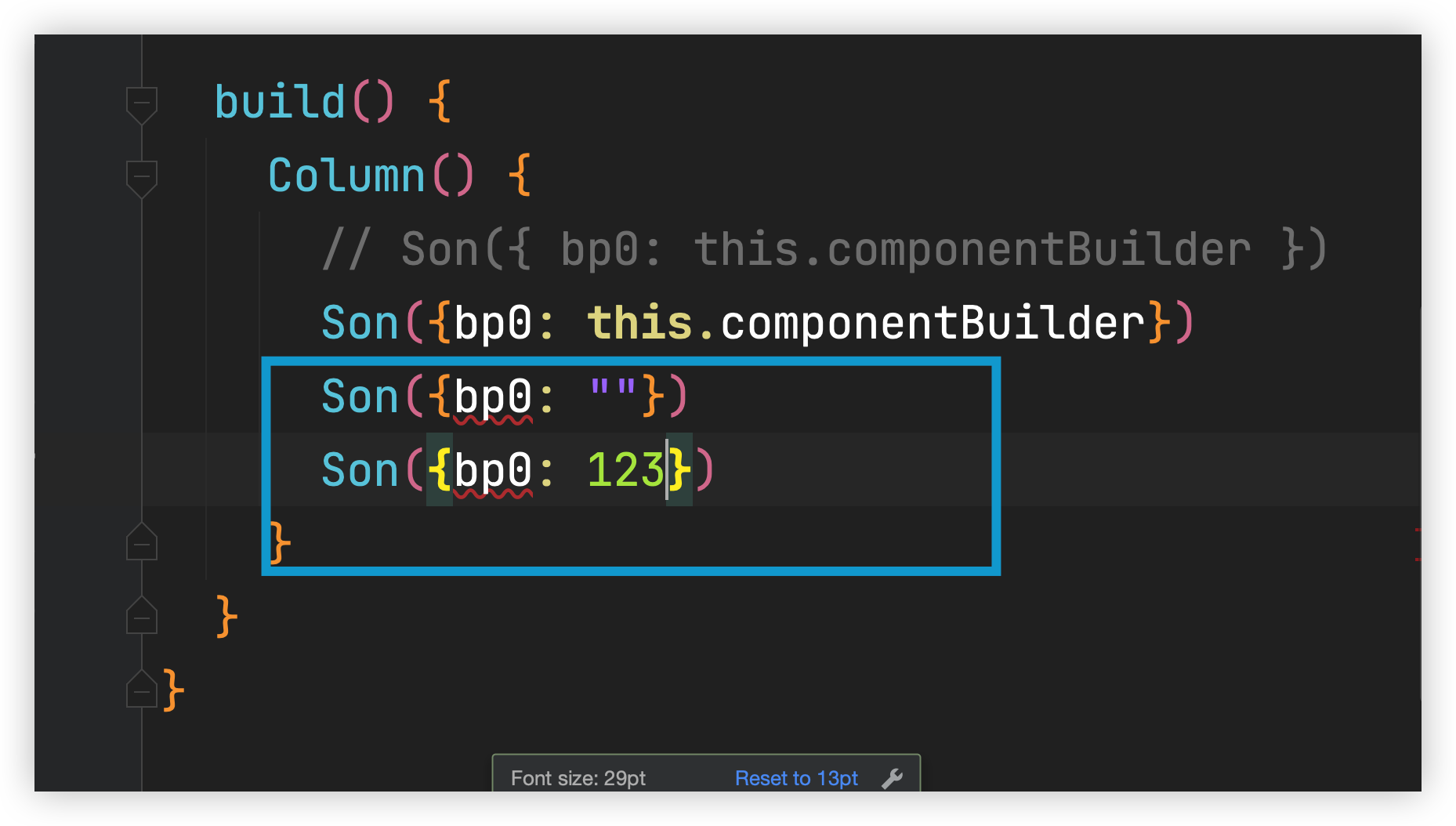Click the Column component name

click(x=346, y=175)
